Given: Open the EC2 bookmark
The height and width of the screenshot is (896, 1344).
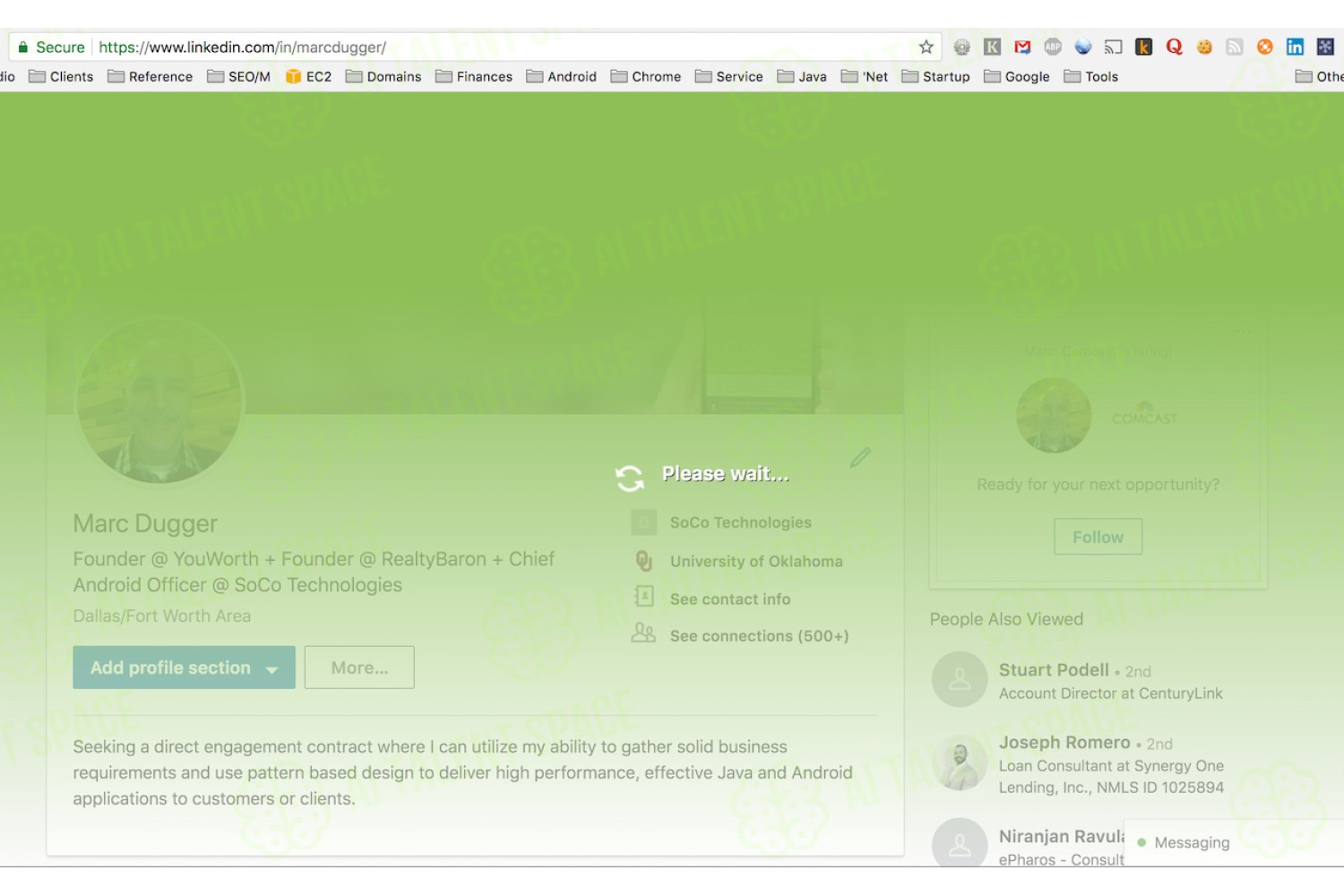Looking at the screenshot, I should point(308,76).
